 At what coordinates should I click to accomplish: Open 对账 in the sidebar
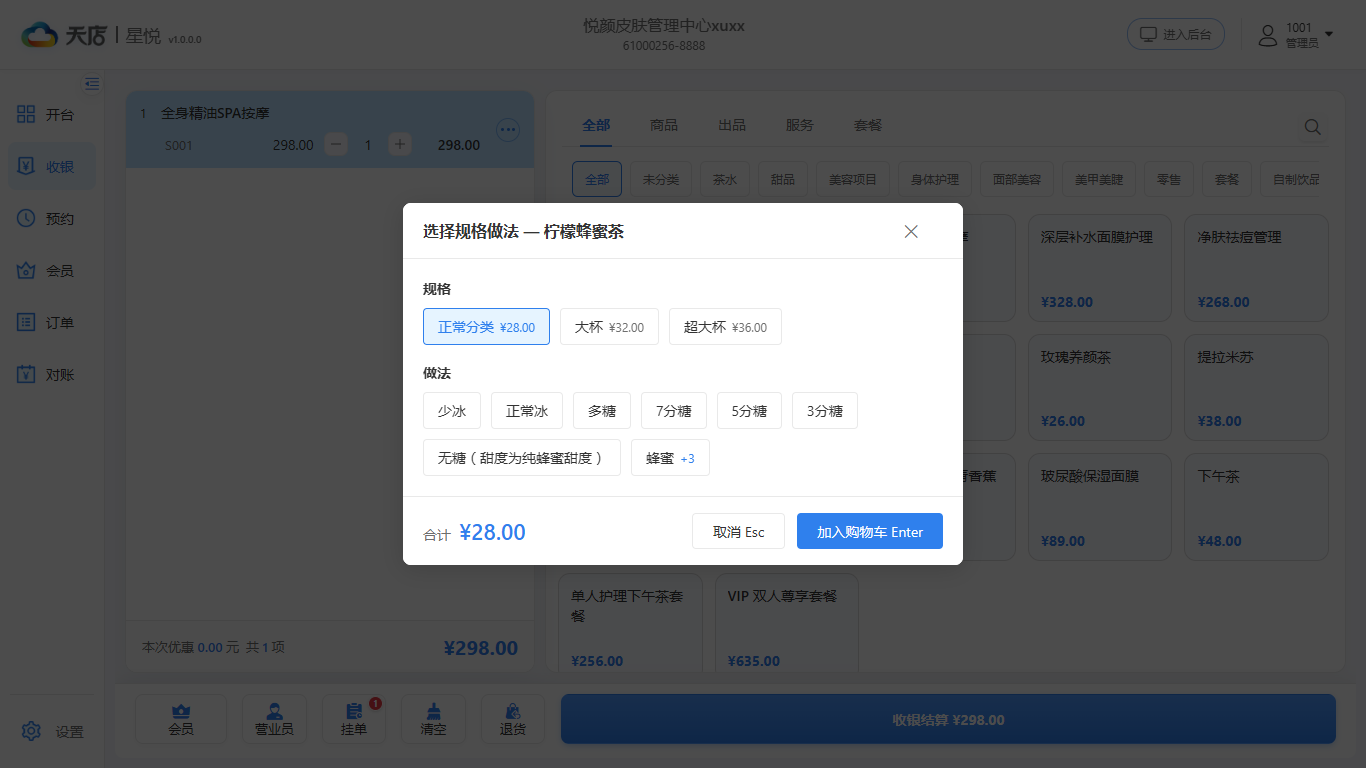click(52, 375)
